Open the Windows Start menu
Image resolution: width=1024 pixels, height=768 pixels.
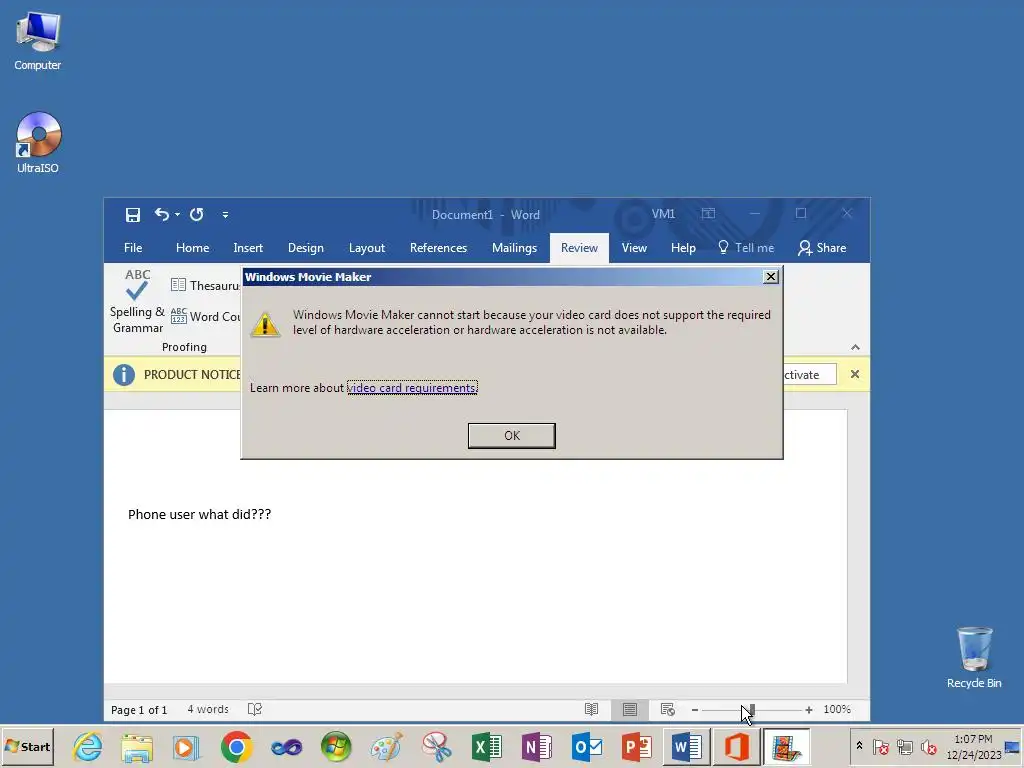tap(27, 746)
